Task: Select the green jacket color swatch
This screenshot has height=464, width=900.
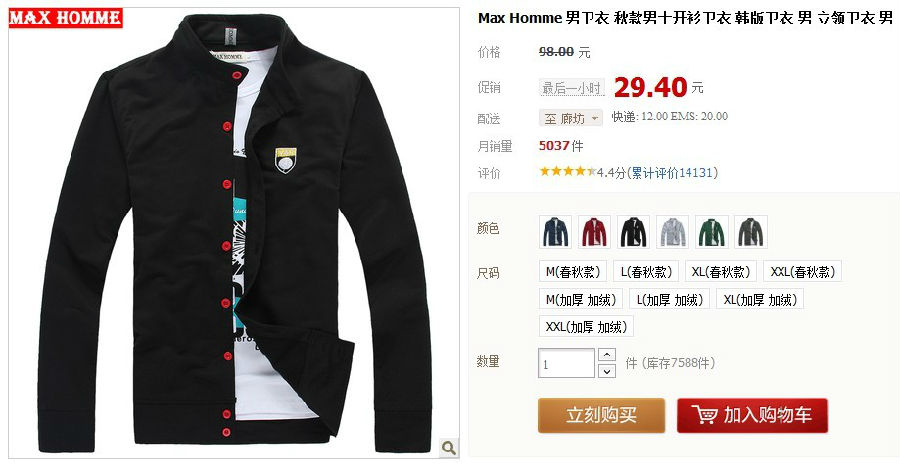Action: point(712,232)
